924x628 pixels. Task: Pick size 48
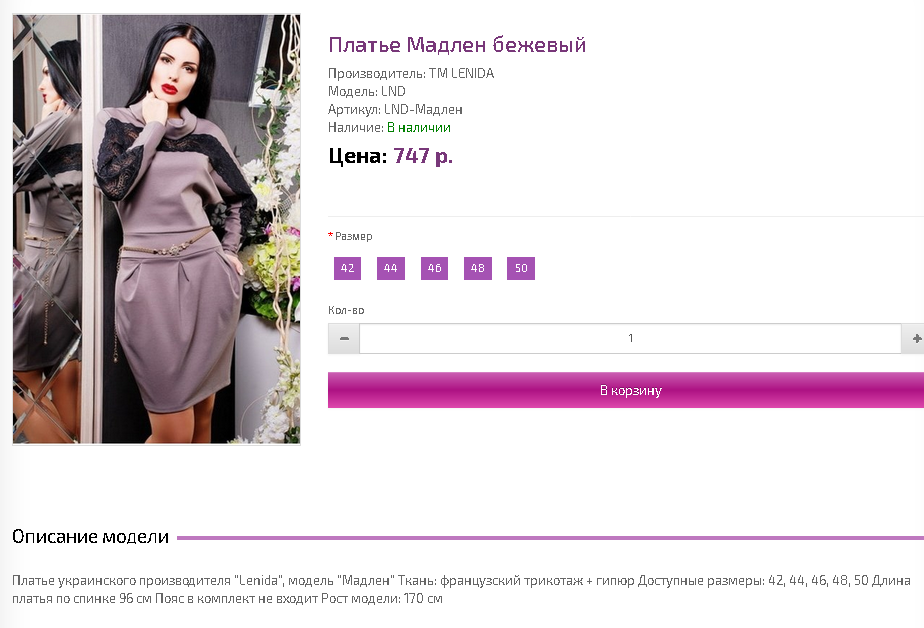click(478, 268)
